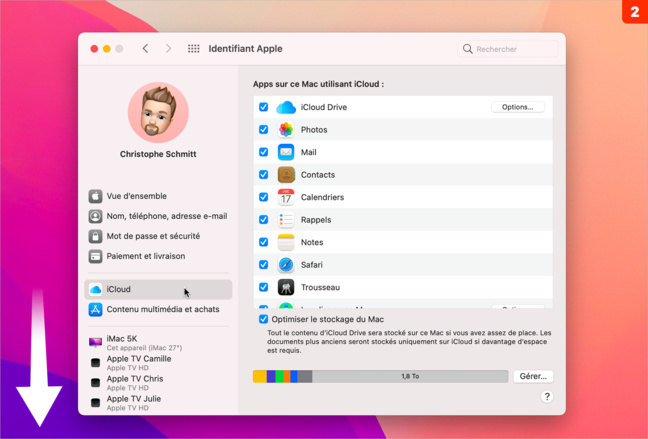Show all preferences with the grid icon
This screenshot has width=648, height=439.
pos(193,49)
